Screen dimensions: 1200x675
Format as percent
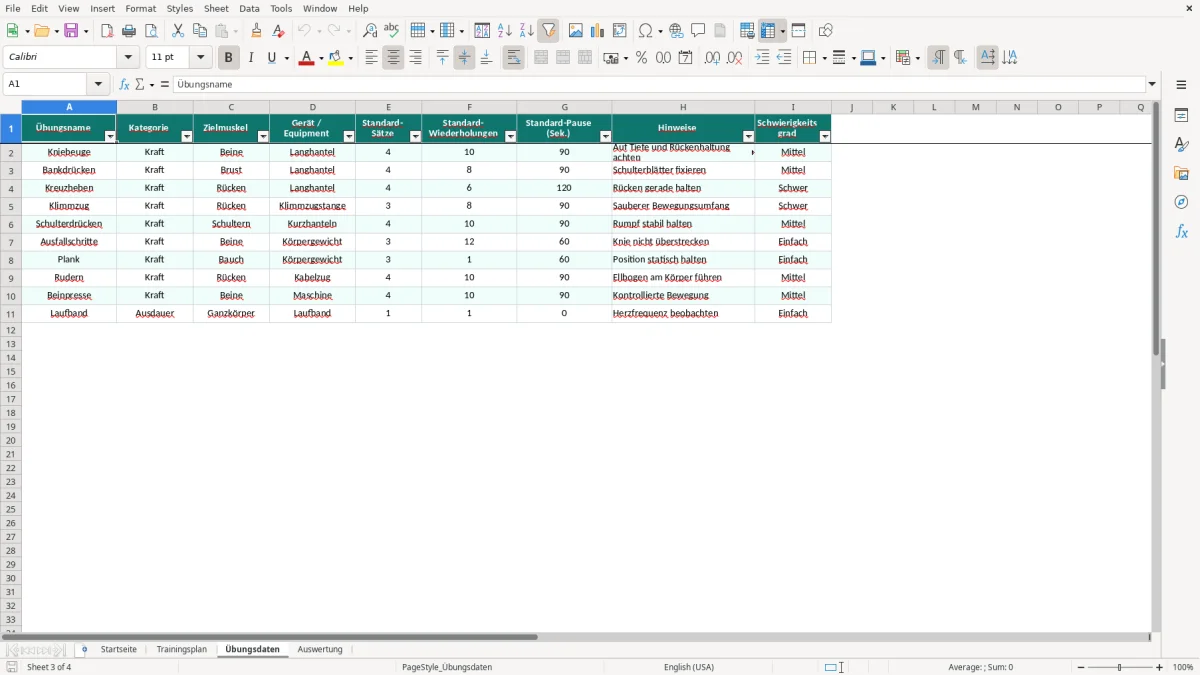click(x=641, y=58)
